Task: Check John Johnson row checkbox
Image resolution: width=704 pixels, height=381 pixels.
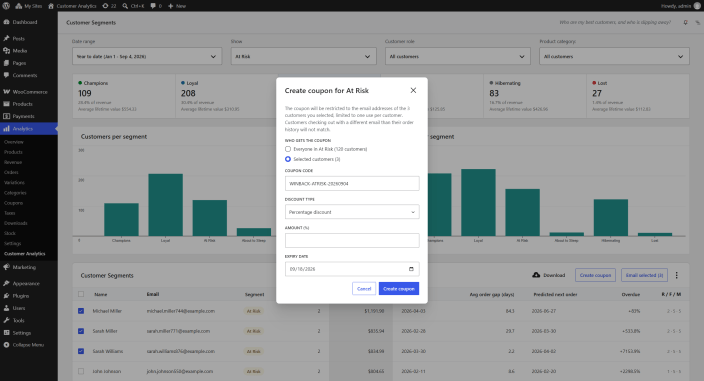Action: 81,372
